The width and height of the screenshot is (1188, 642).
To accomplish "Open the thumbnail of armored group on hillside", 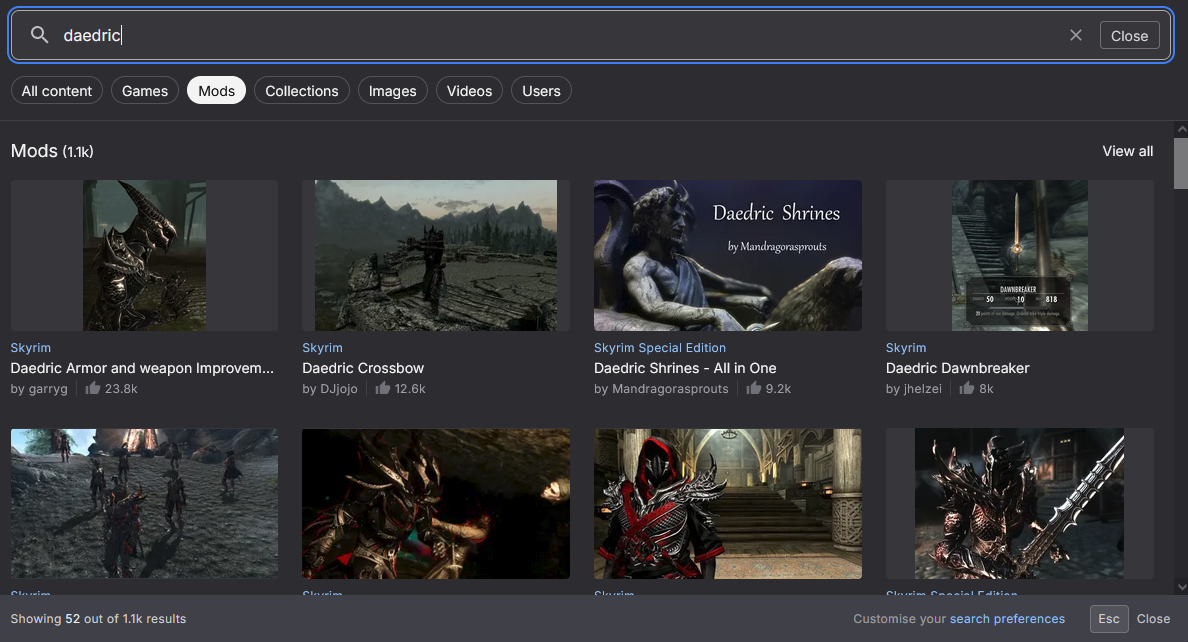I will point(144,504).
